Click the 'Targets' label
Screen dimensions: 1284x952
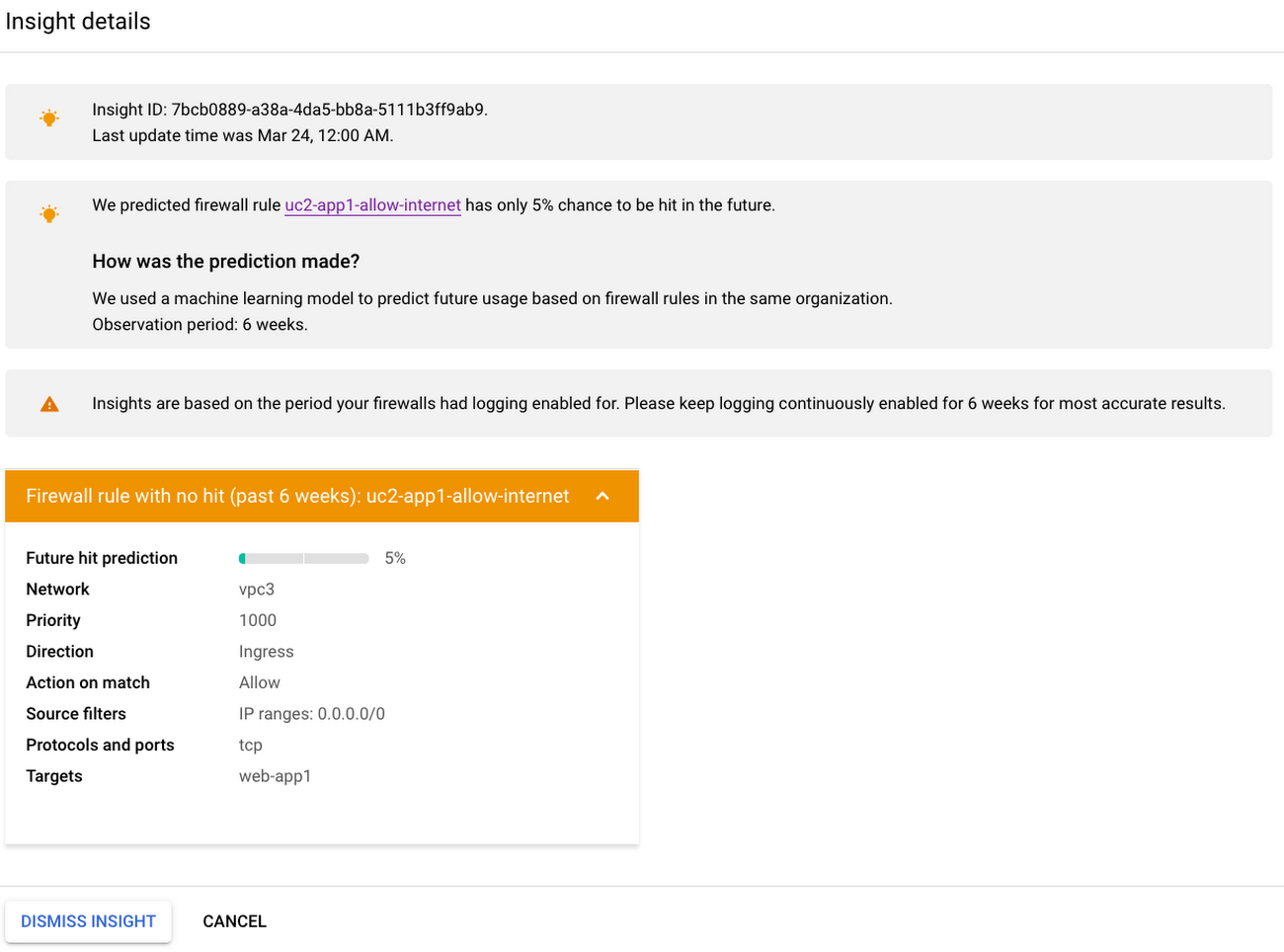point(54,776)
